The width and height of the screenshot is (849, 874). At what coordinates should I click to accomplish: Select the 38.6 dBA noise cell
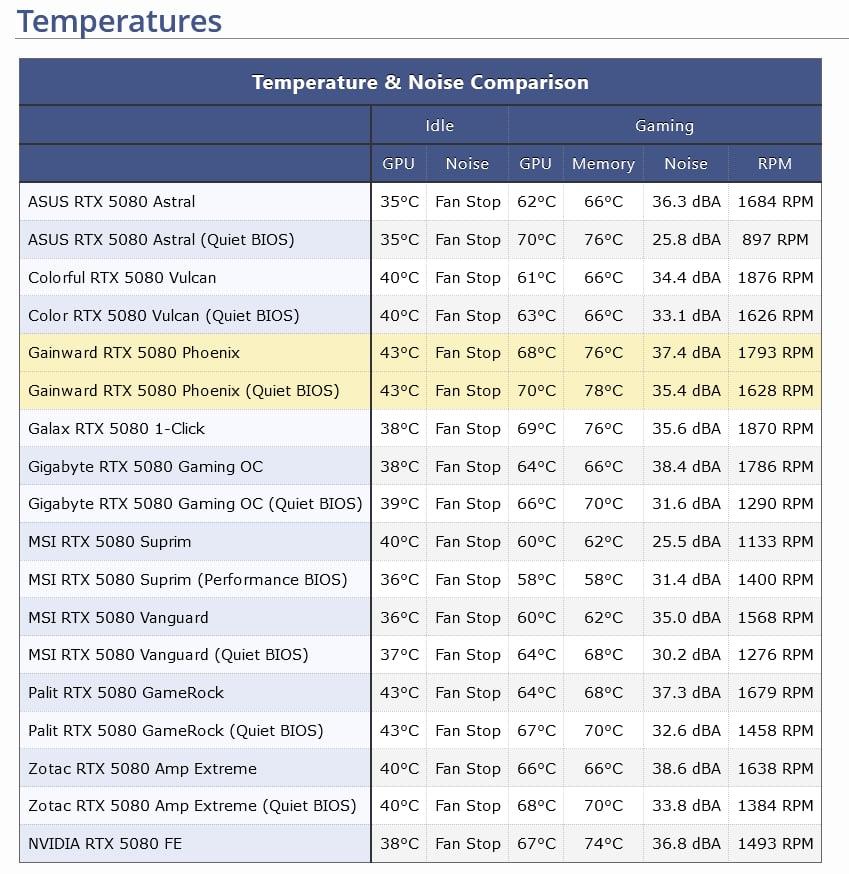tap(686, 769)
